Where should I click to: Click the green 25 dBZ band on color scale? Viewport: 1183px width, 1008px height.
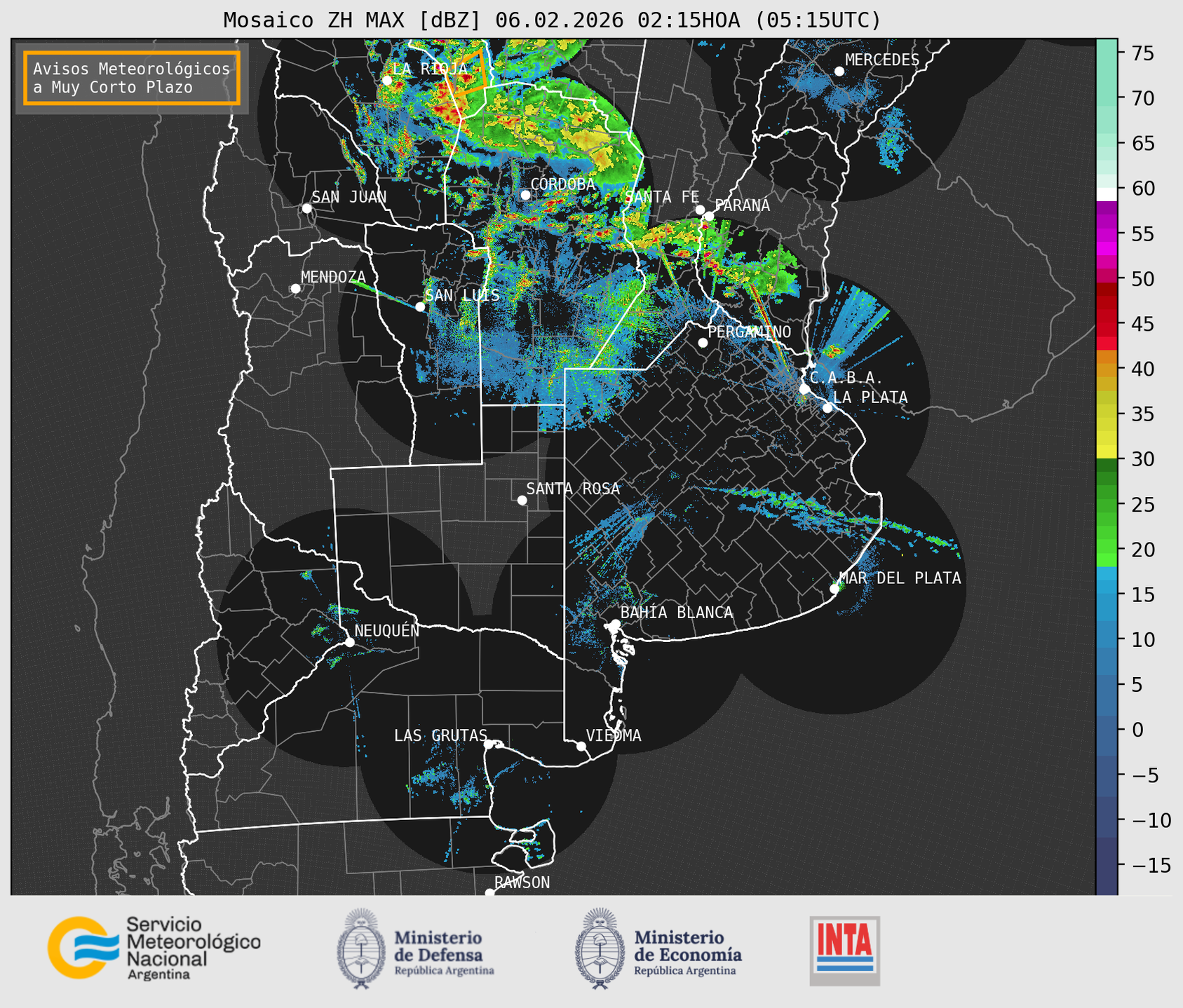point(1107,505)
